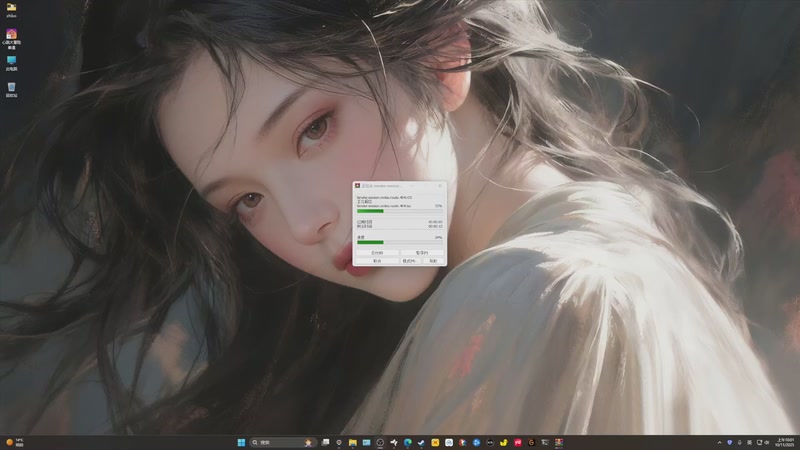The width and height of the screenshot is (800, 450).
Task: Open File Explorer from the taskbar
Action: tap(353, 442)
